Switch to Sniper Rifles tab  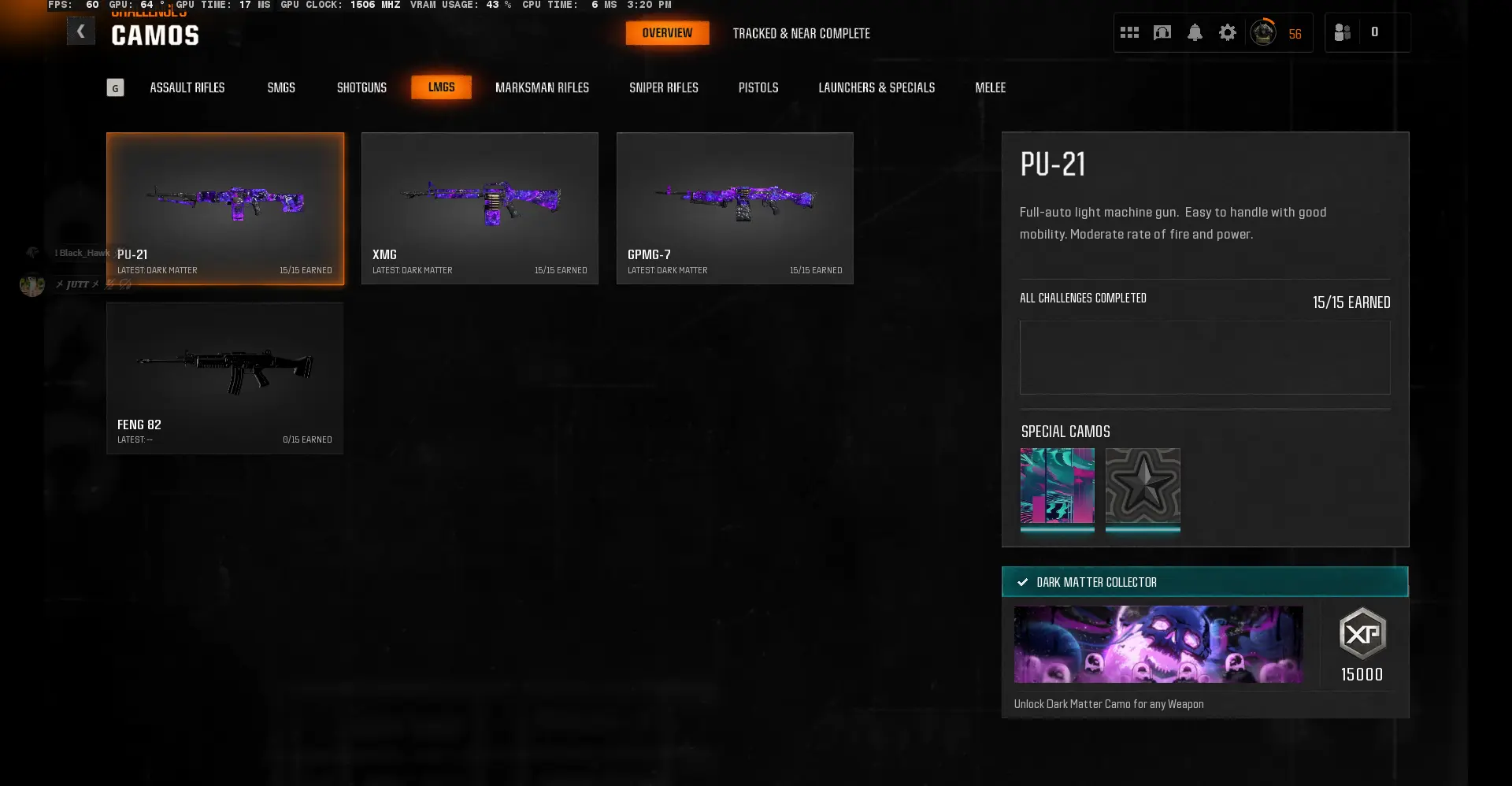(663, 87)
